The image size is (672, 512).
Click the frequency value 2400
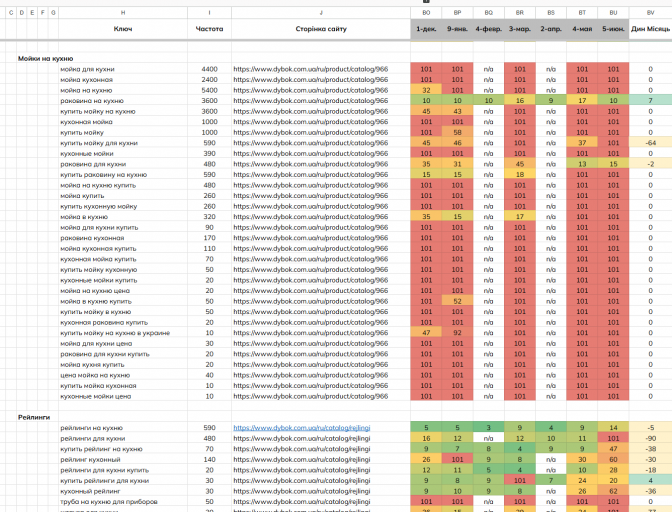pos(209,80)
